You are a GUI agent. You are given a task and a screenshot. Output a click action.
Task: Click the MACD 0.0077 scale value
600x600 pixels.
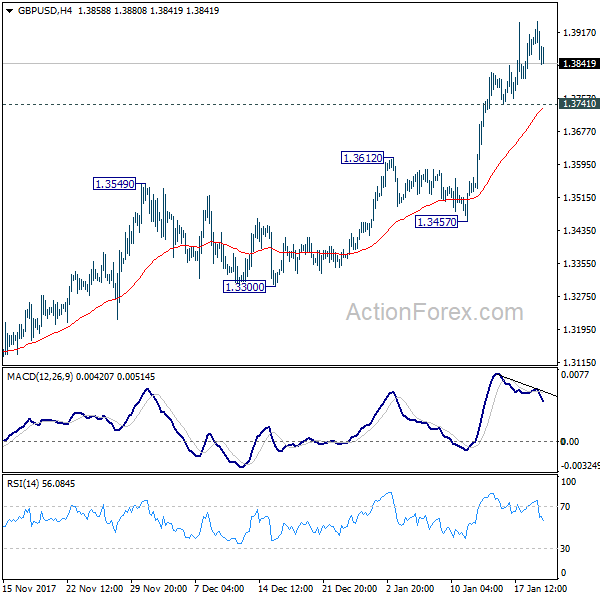click(x=575, y=375)
